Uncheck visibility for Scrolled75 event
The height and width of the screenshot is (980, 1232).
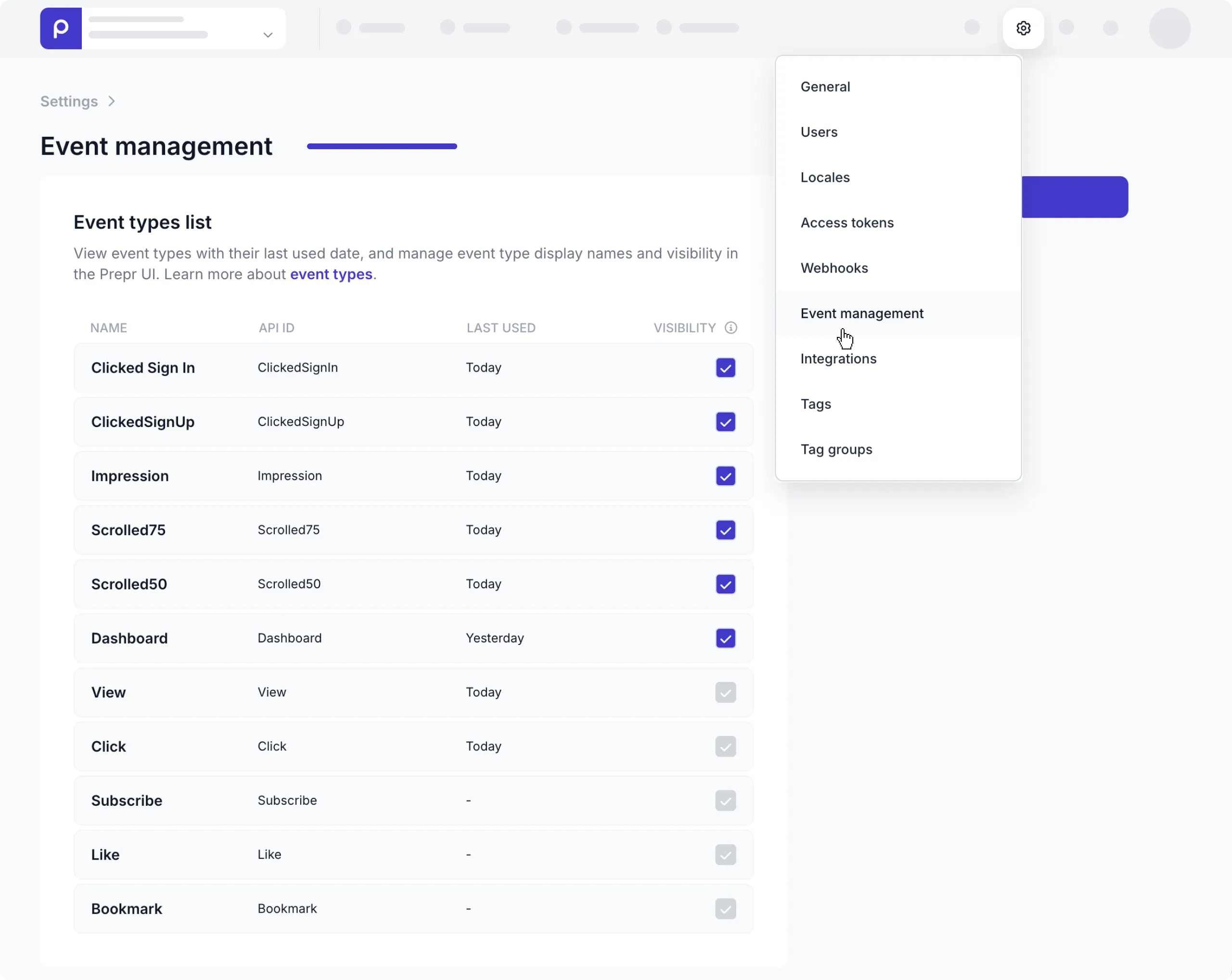pos(725,530)
